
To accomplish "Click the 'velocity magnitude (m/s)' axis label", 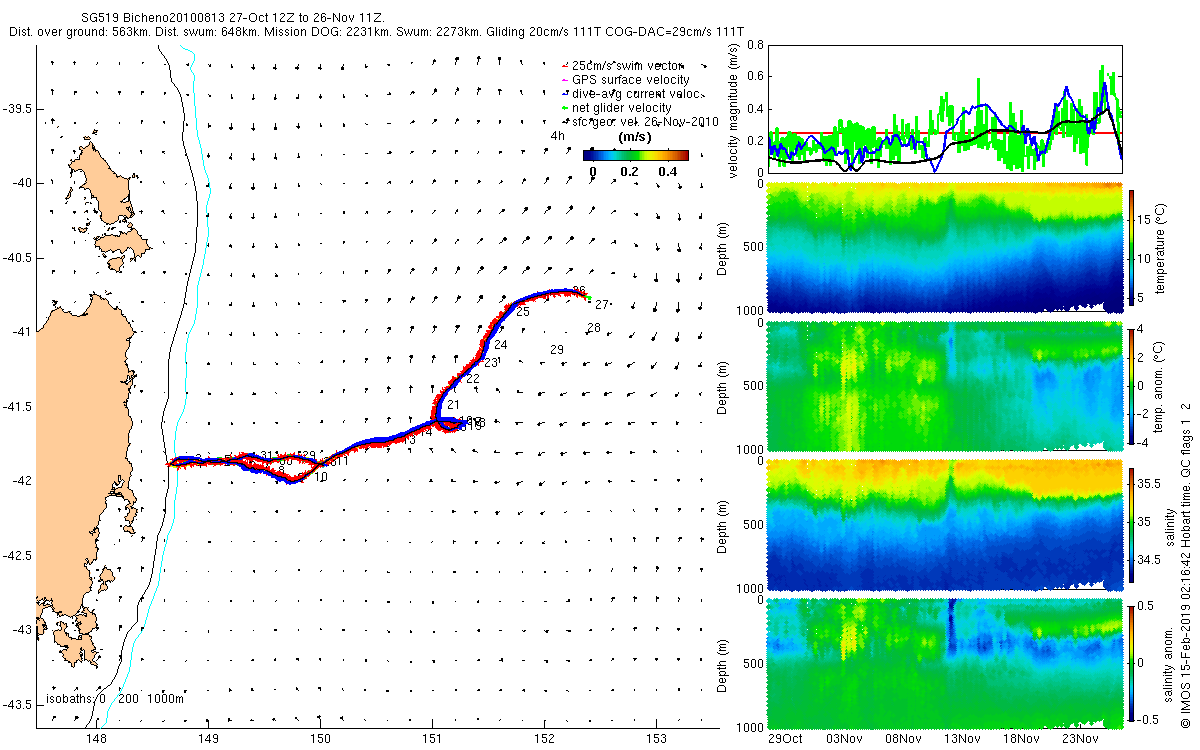I will click(x=734, y=109).
